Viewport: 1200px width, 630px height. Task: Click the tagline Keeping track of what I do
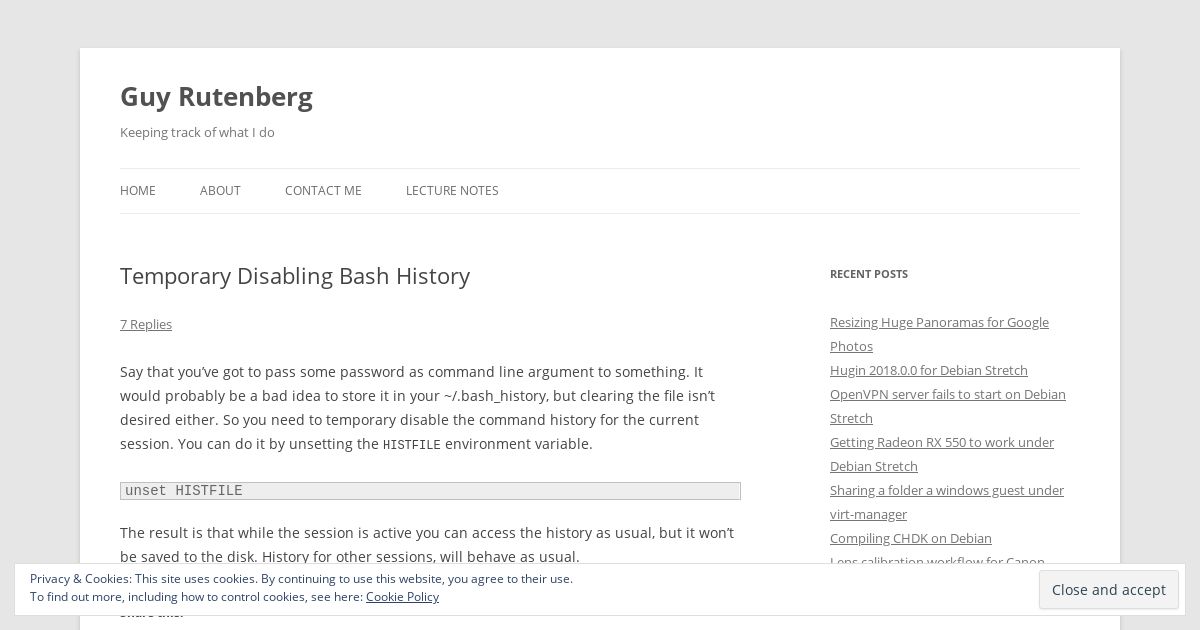click(197, 132)
